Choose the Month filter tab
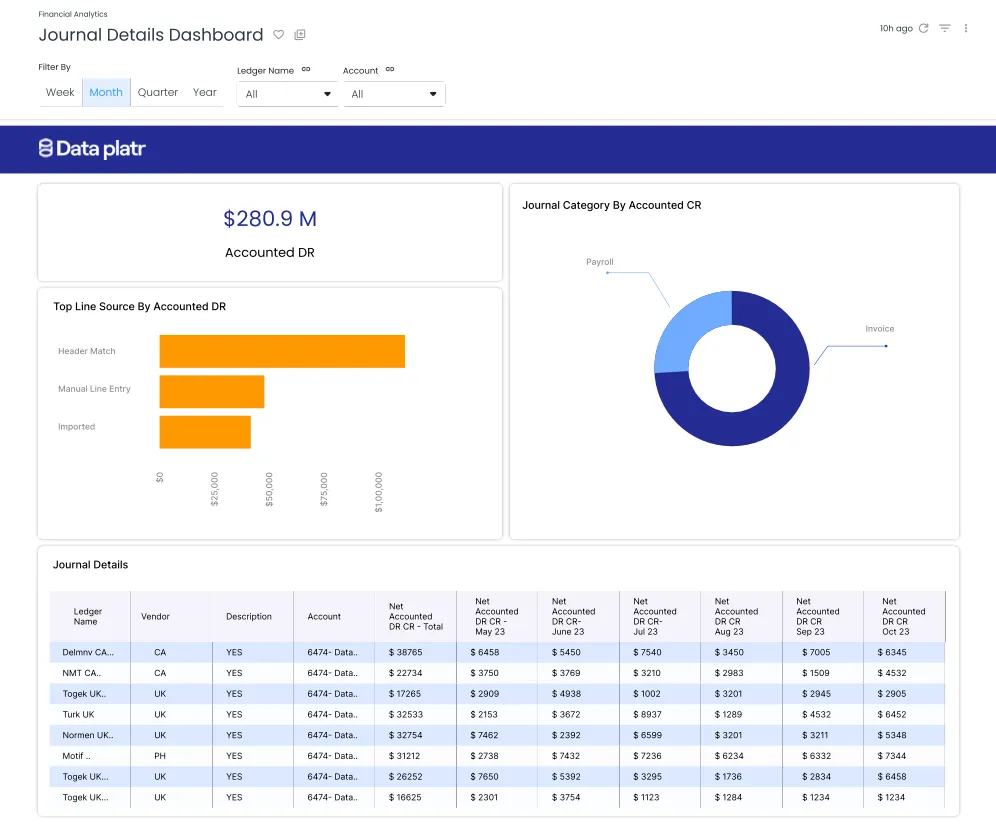 click(x=106, y=92)
